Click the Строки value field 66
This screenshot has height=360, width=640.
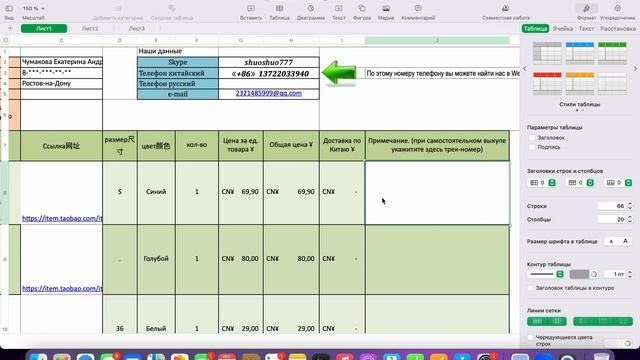point(611,206)
